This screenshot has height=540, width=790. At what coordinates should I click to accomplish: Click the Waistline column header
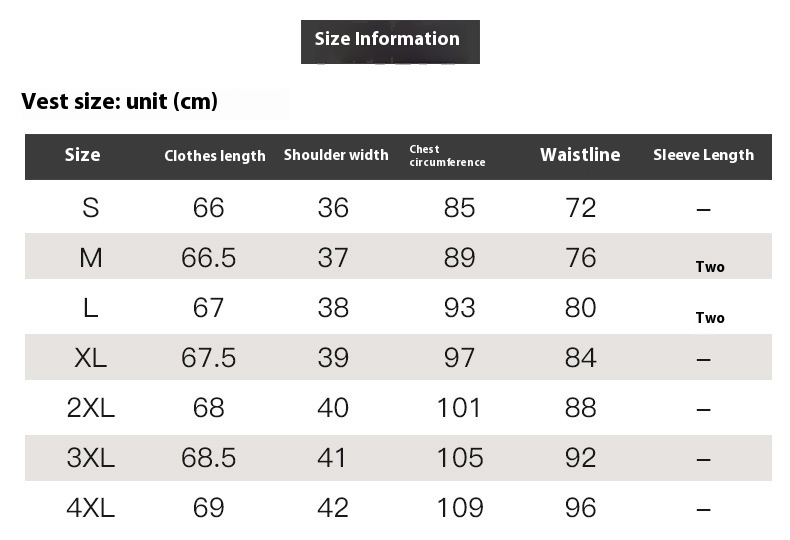click(580, 155)
